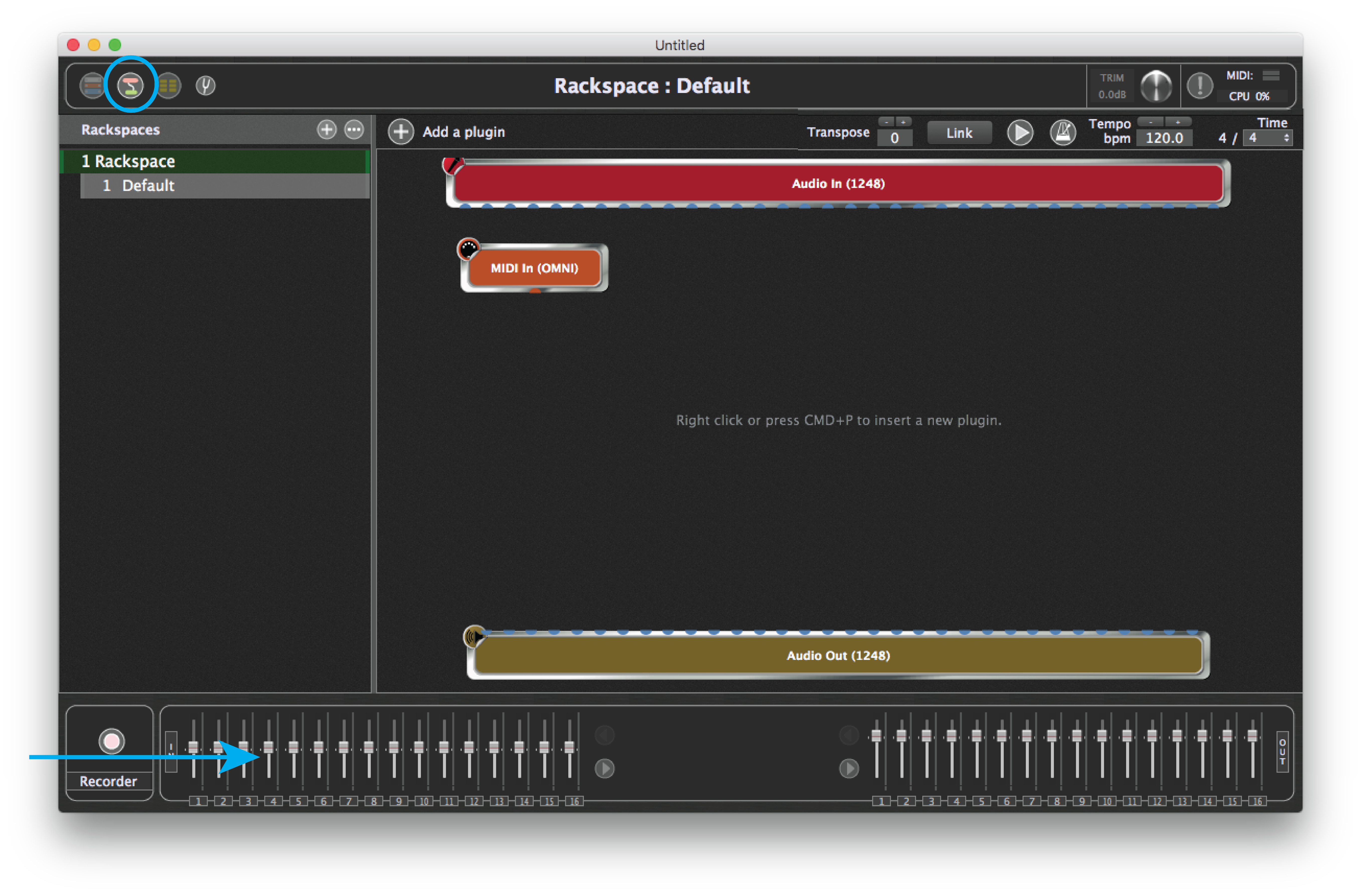
Task: Click the output channel 13 number label
Action: tap(1182, 801)
